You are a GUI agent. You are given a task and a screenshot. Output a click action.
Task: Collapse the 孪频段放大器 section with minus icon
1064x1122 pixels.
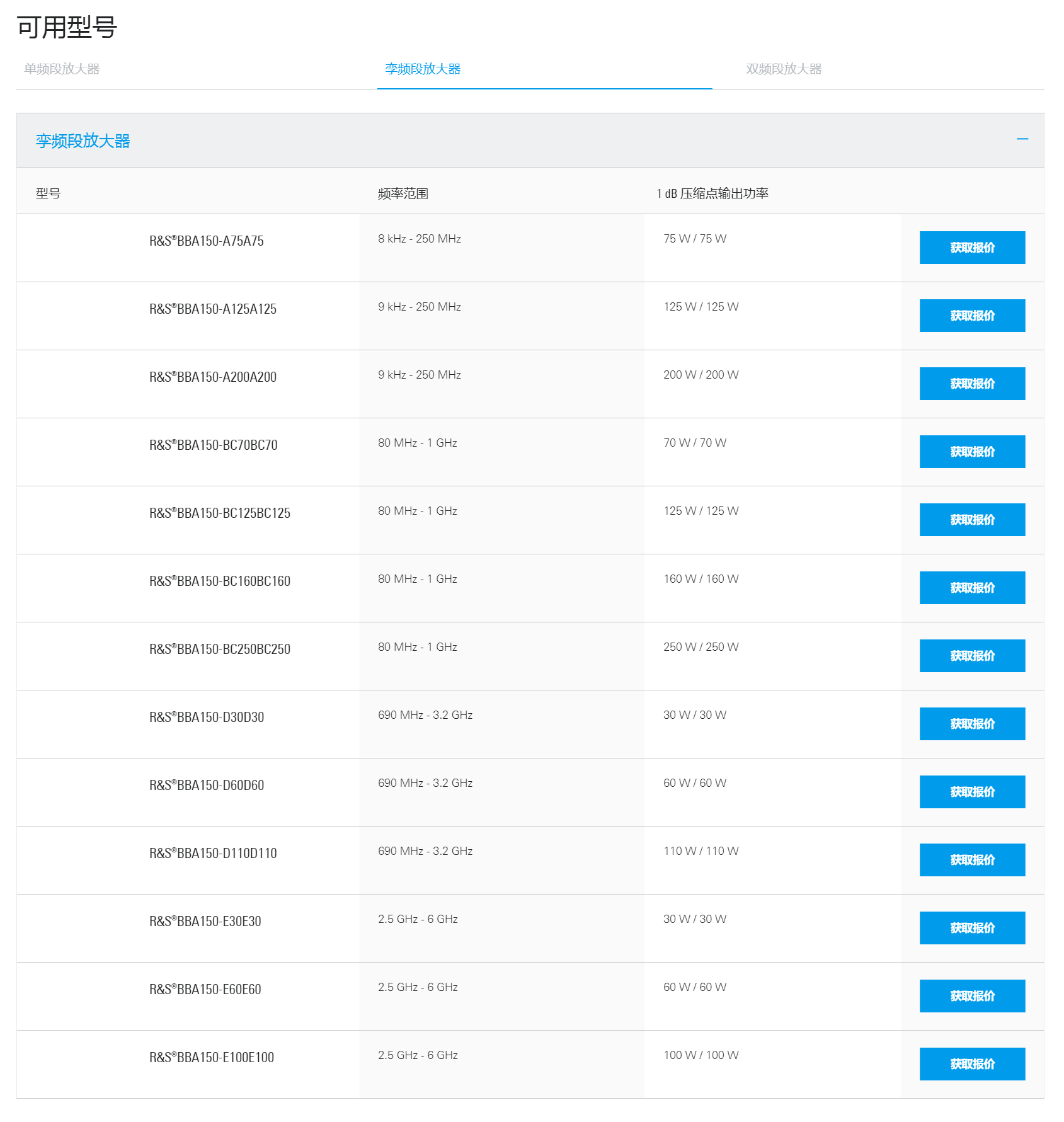click(1022, 139)
